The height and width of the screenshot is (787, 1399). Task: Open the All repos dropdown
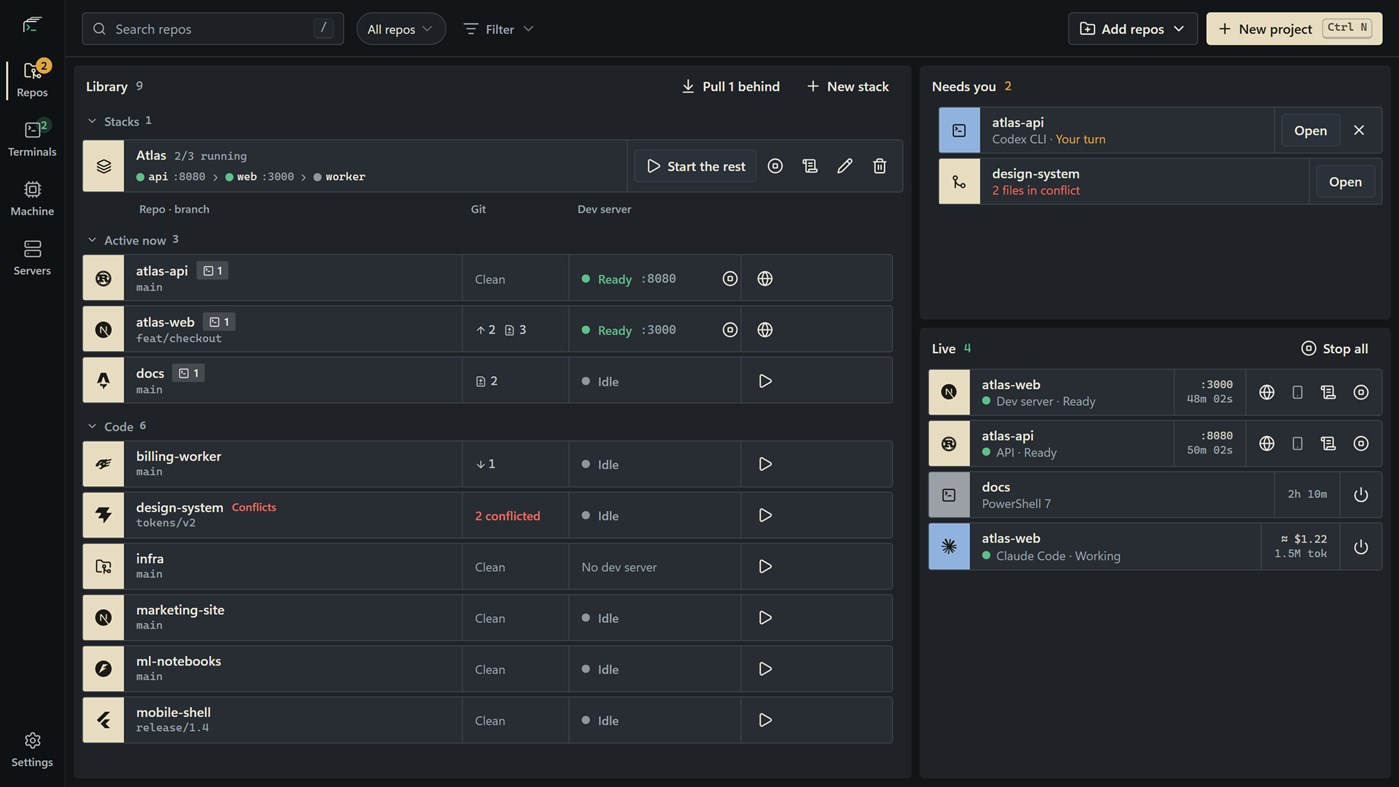pos(401,29)
